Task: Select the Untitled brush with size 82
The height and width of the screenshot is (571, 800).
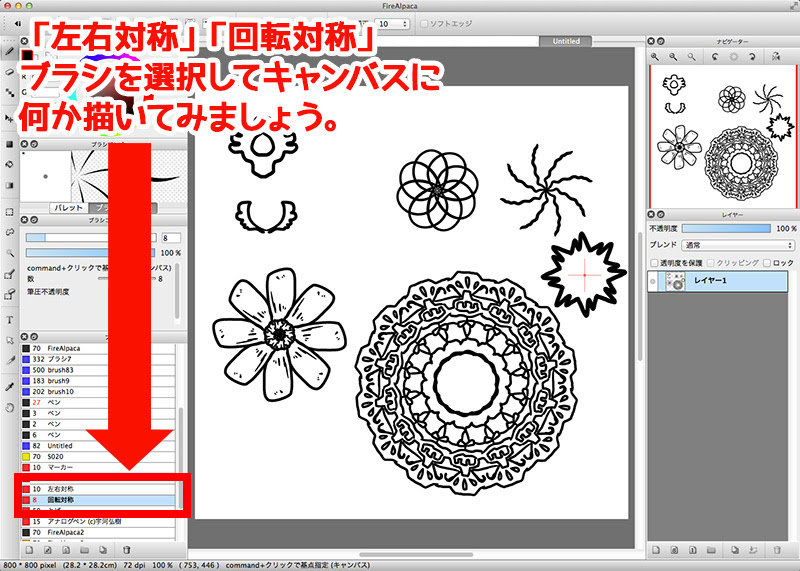Action: point(98,446)
